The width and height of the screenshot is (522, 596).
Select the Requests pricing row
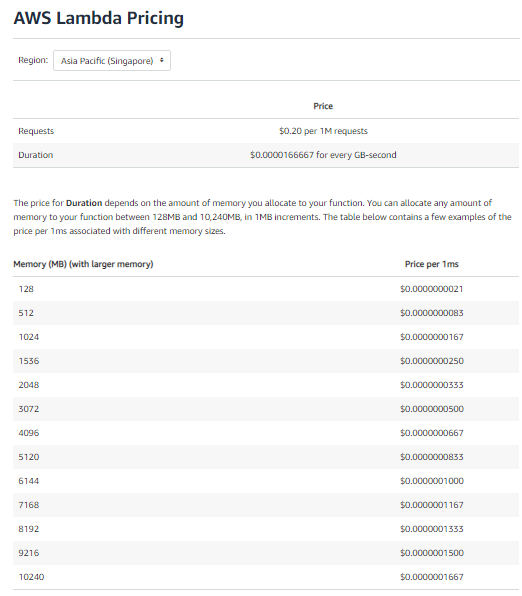tap(266, 131)
